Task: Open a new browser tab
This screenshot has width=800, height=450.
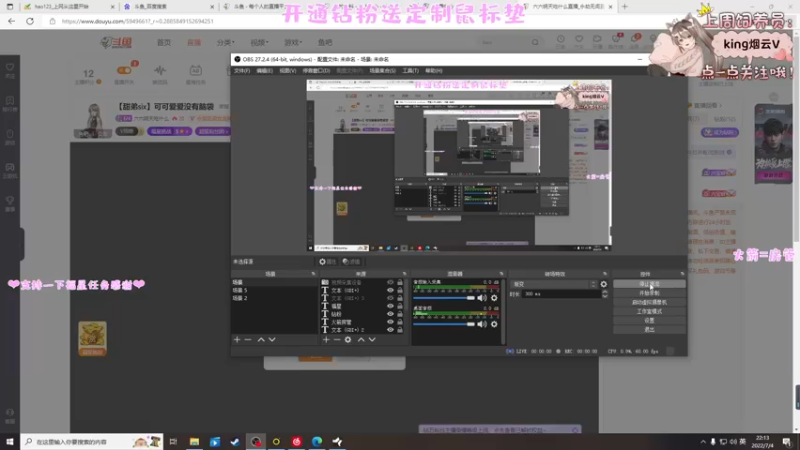Action: coord(624,7)
